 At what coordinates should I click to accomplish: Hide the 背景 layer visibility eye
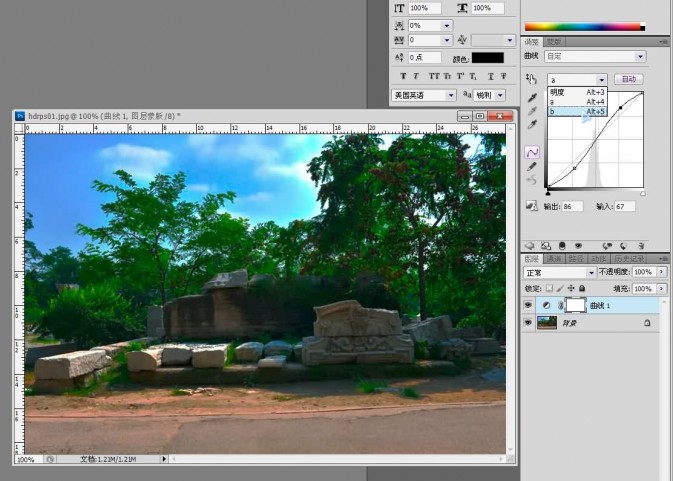(528, 322)
